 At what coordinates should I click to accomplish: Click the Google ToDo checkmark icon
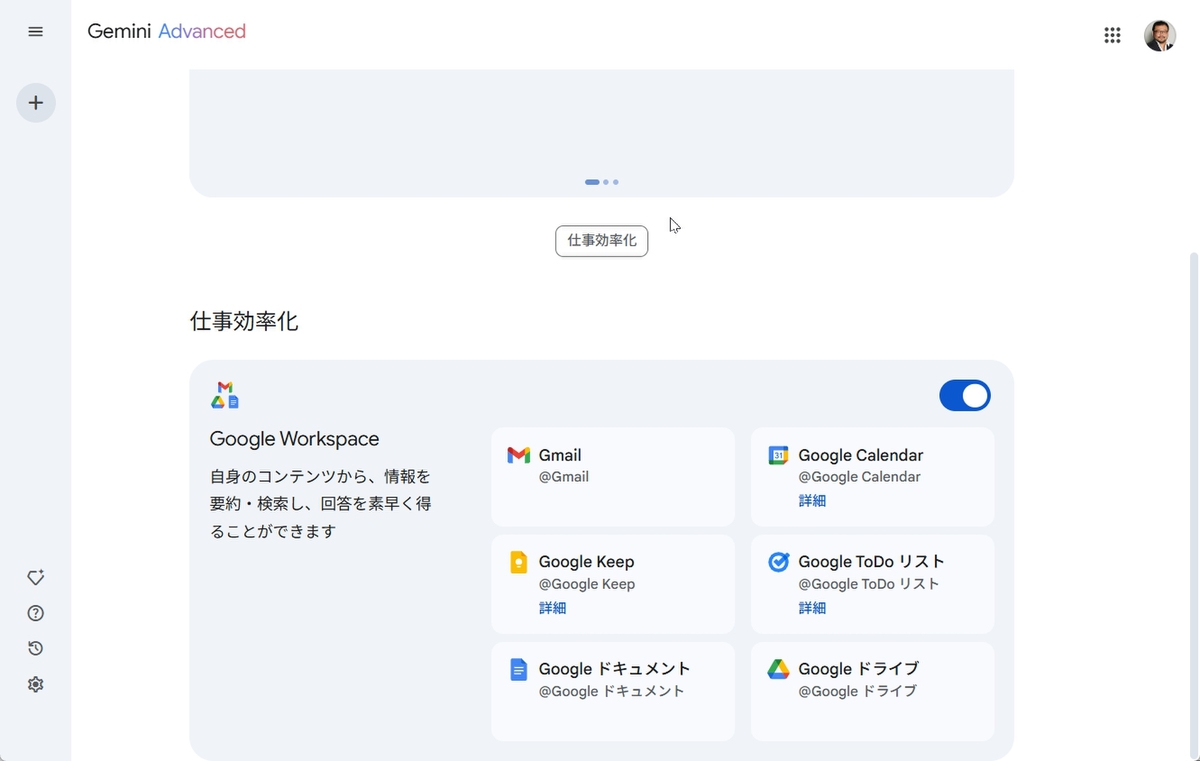[x=778, y=562]
